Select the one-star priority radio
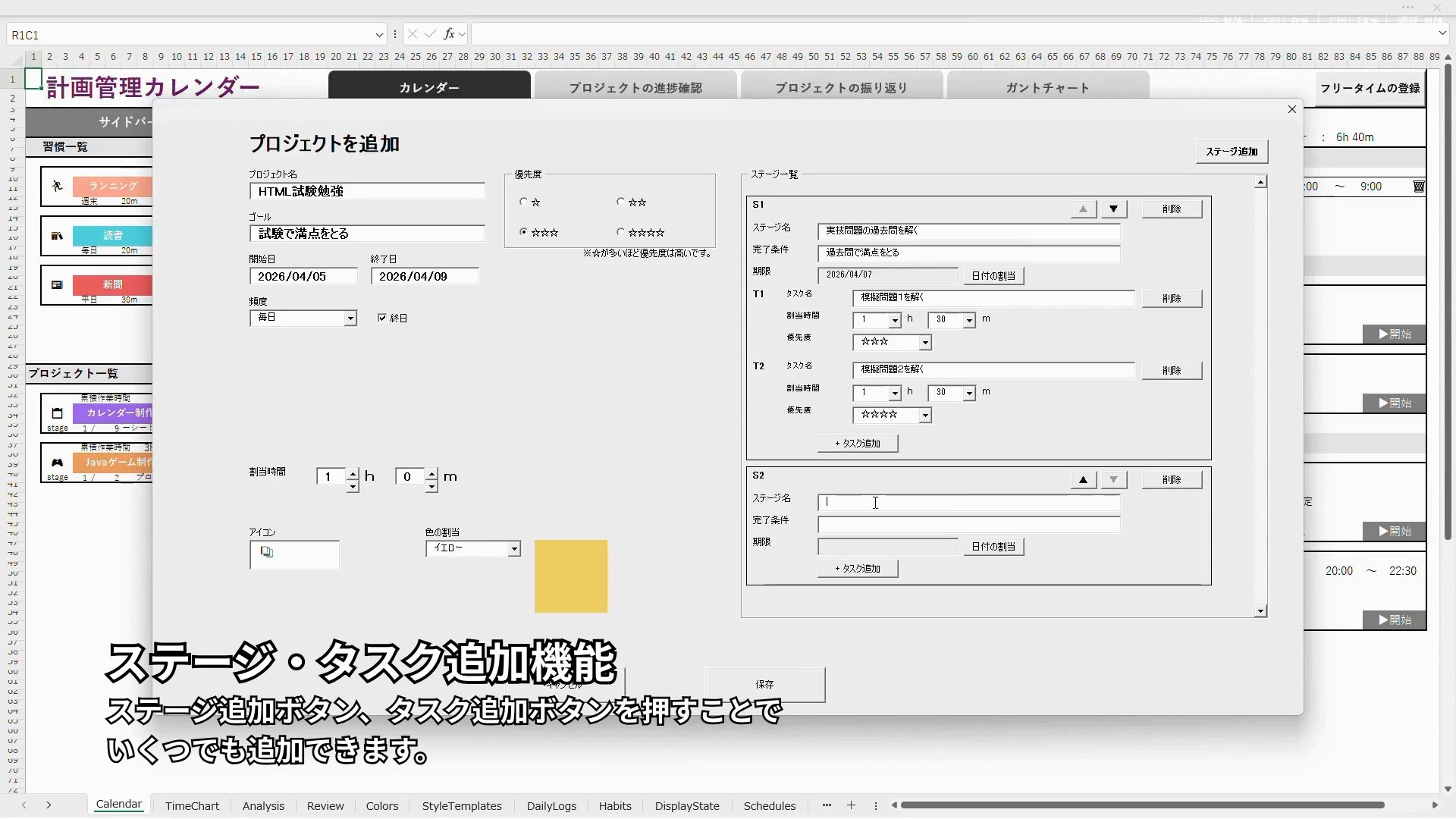 click(523, 202)
